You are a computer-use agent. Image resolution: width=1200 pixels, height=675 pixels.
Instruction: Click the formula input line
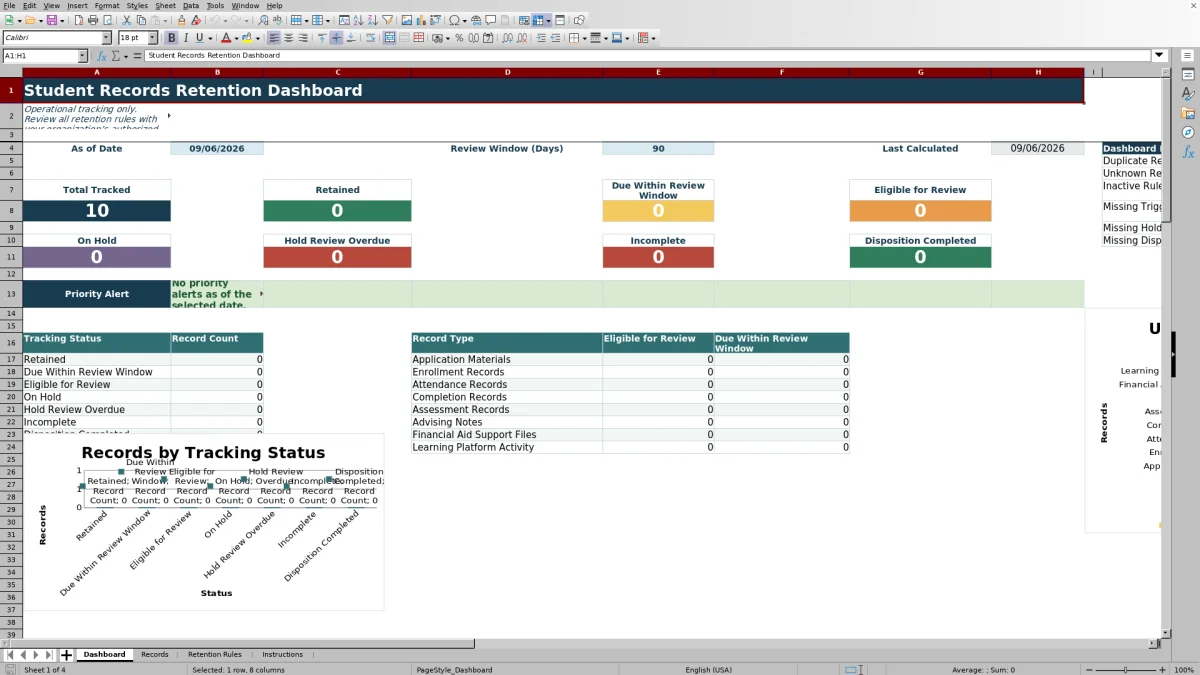point(648,56)
